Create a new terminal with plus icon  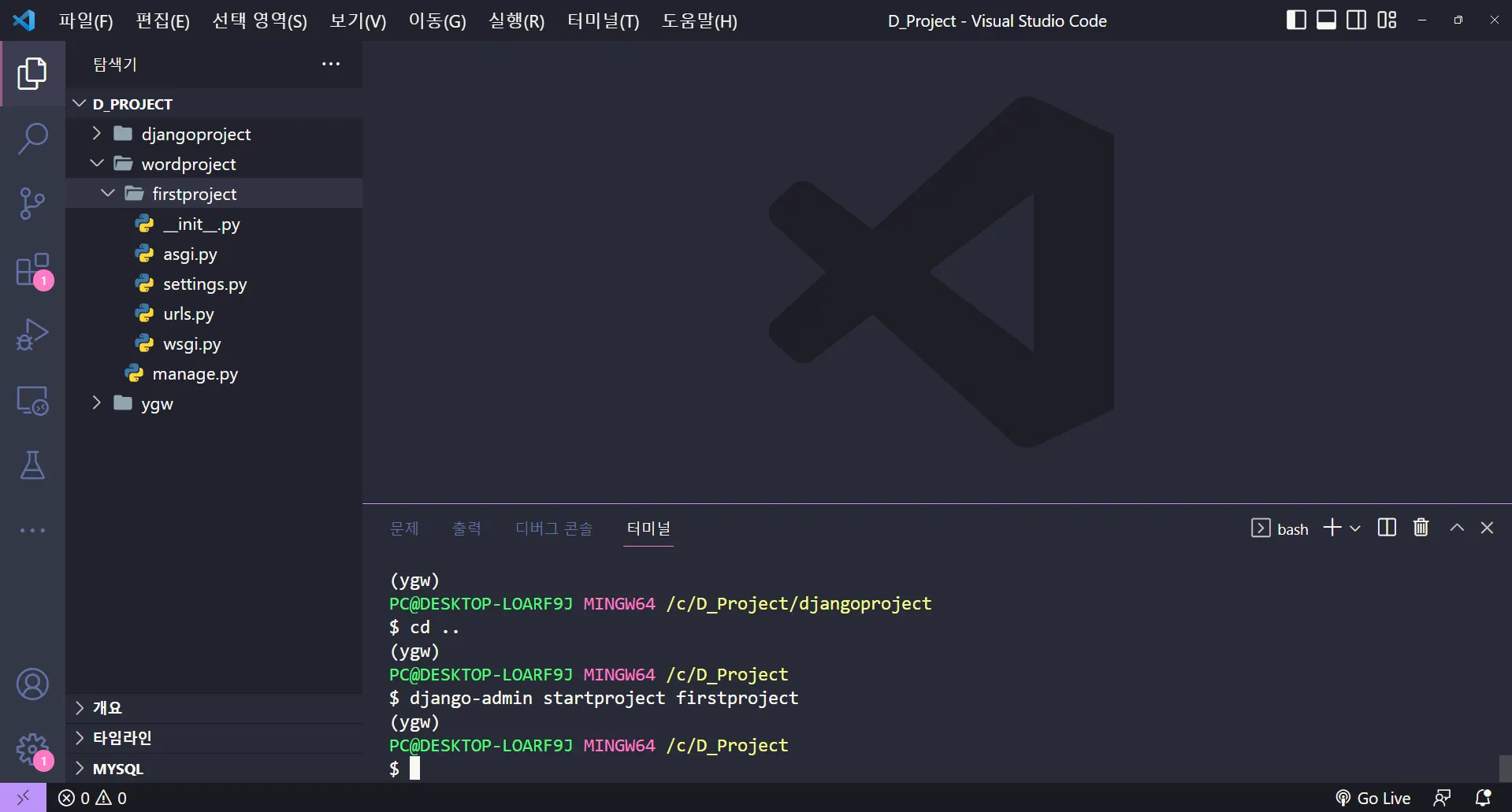coord(1332,528)
